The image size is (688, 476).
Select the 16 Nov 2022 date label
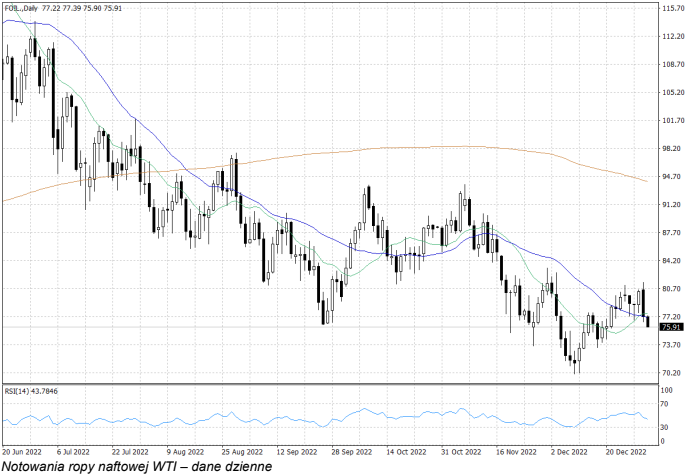(x=513, y=451)
